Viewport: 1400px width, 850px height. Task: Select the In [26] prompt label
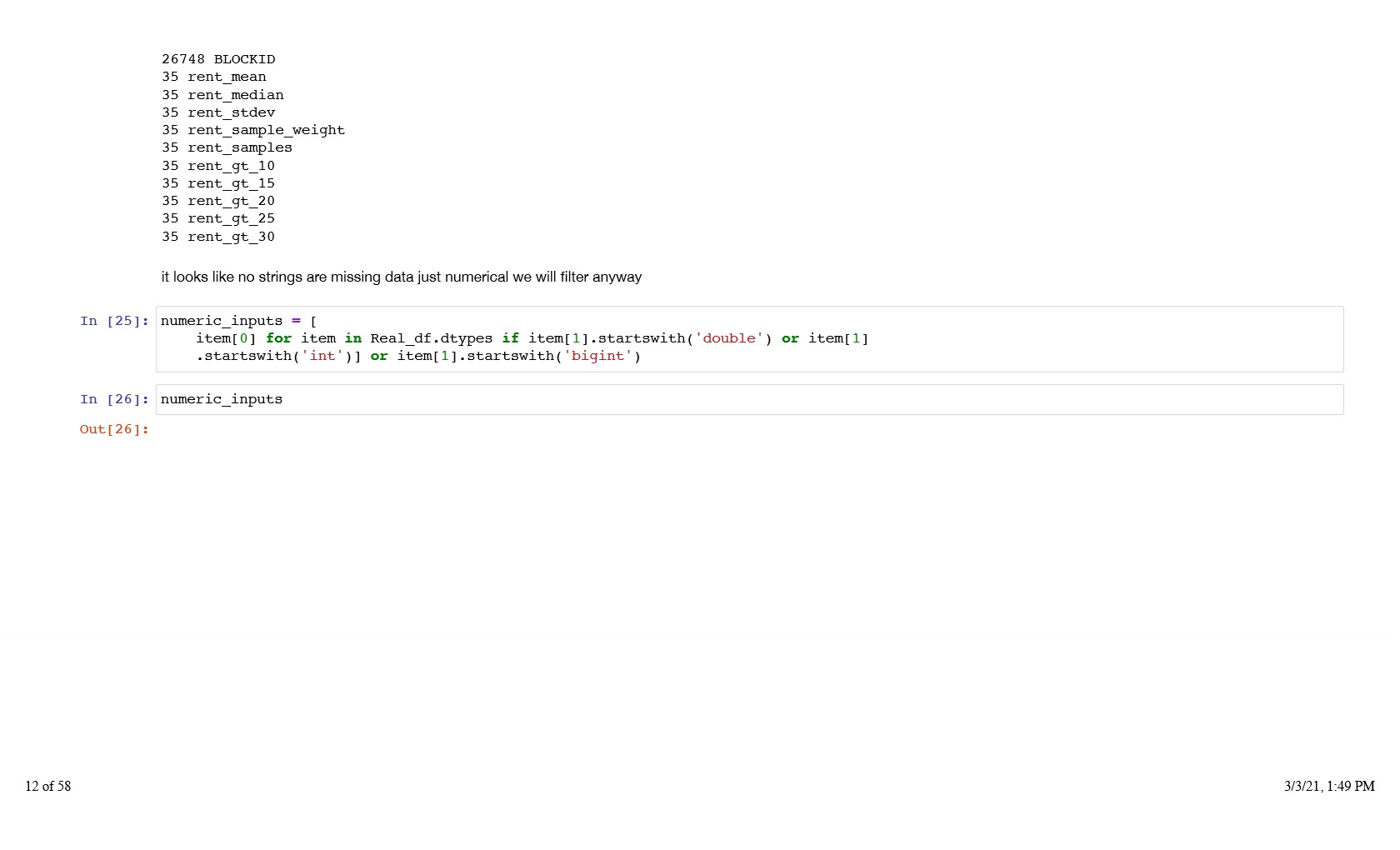click(114, 399)
